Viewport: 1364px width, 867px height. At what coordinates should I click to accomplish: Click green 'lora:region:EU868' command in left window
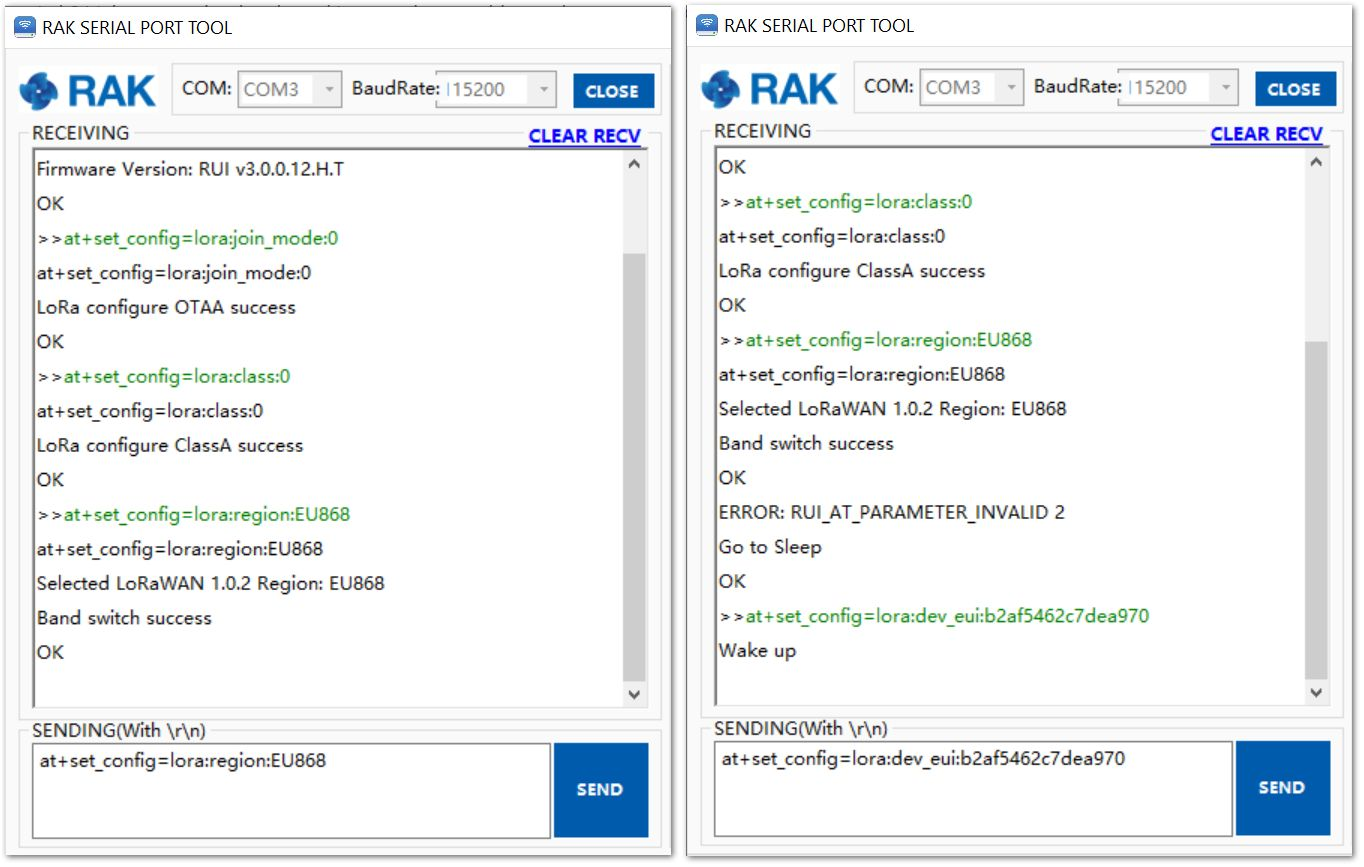(x=193, y=514)
